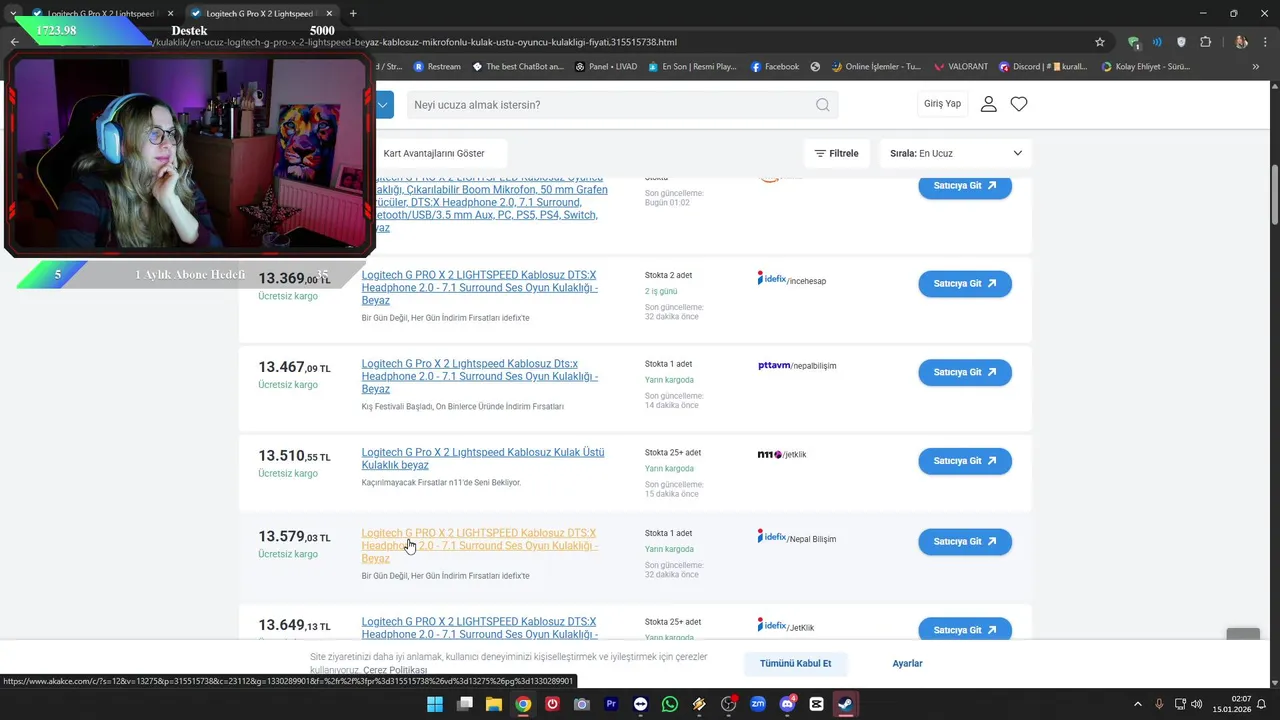Open the En Son Resmi Play bookmark
Screen dimensions: 1280x720
tap(692, 67)
